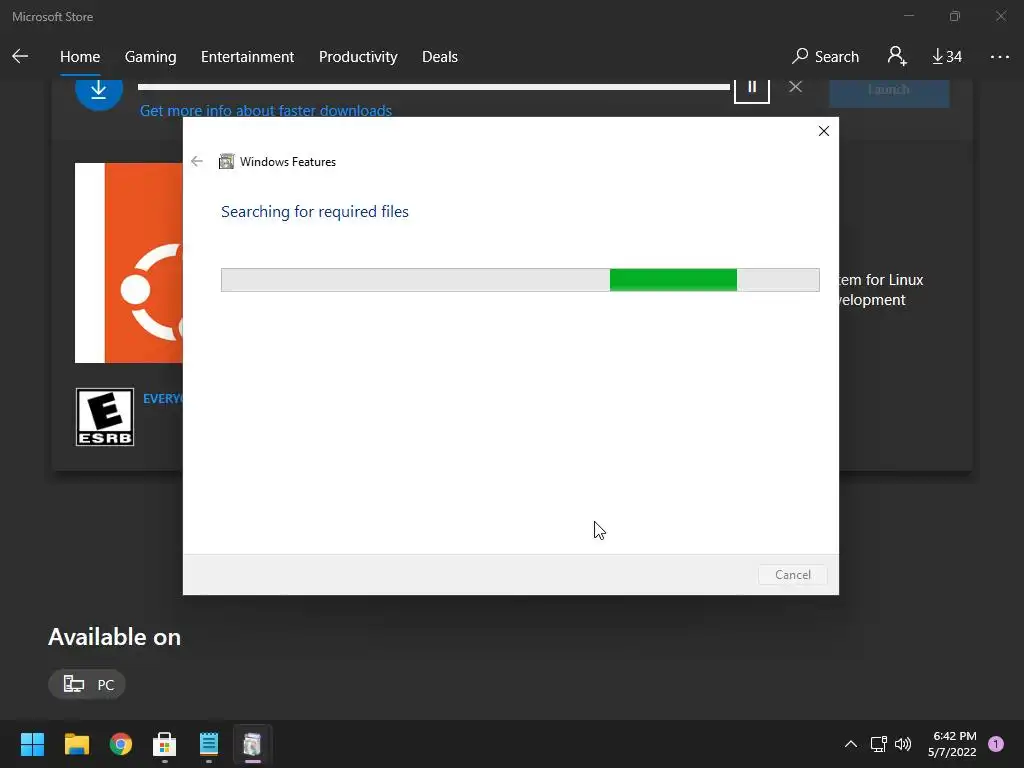Open the Deals tab
Image resolution: width=1024 pixels, height=768 pixels.
pyautogui.click(x=440, y=57)
